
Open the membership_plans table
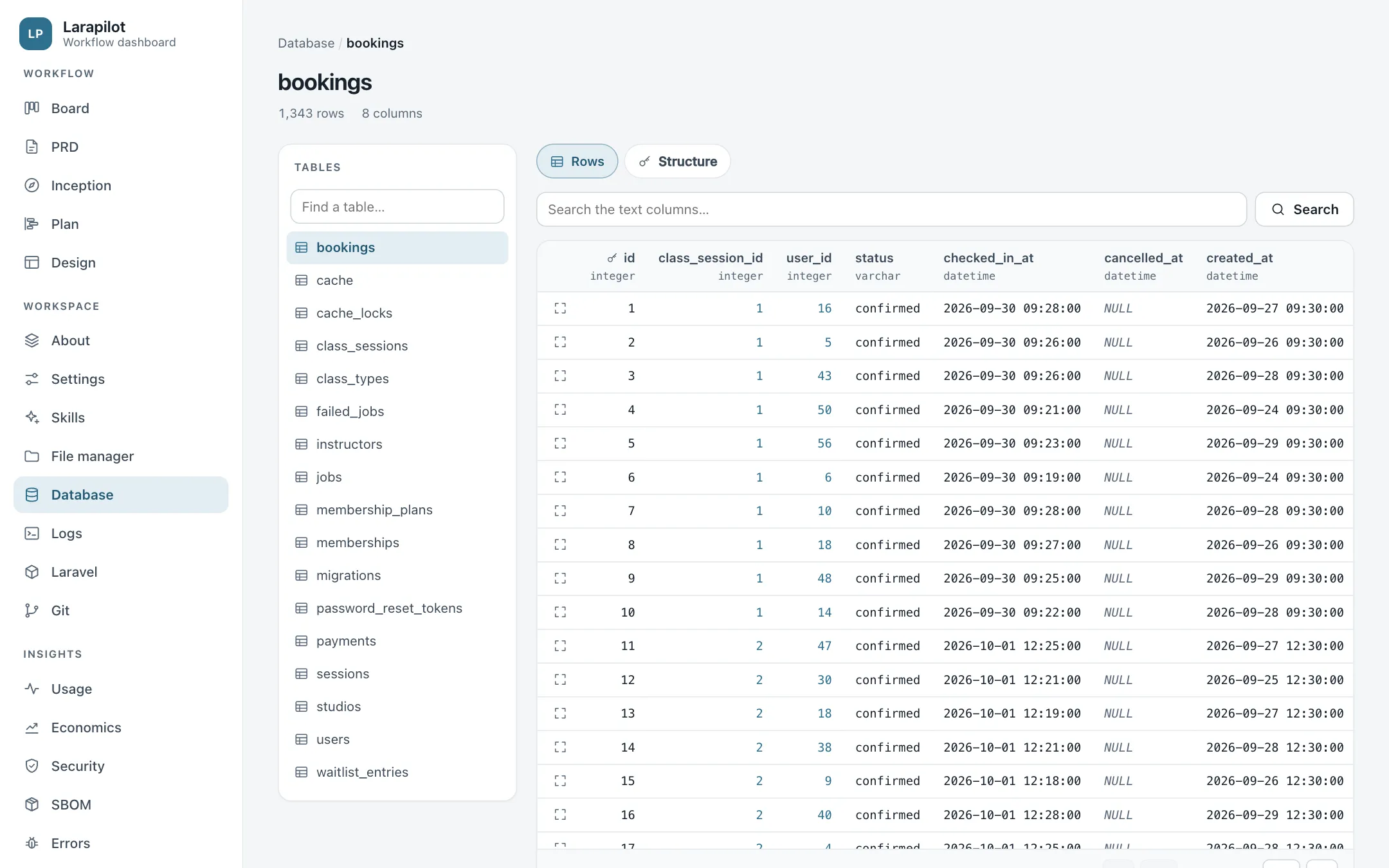(x=397, y=510)
